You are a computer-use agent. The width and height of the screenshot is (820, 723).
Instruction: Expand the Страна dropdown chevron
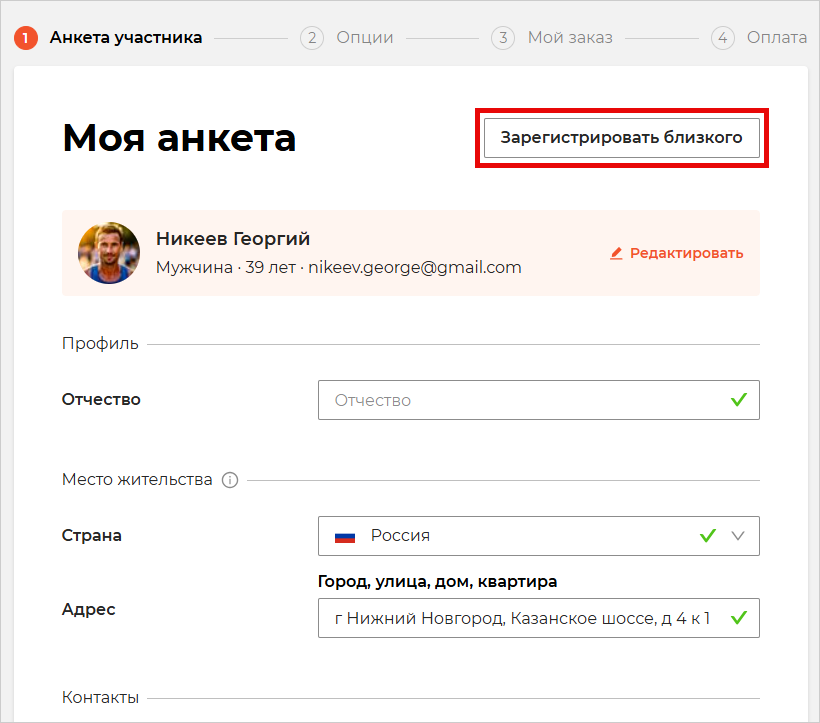tap(738, 536)
